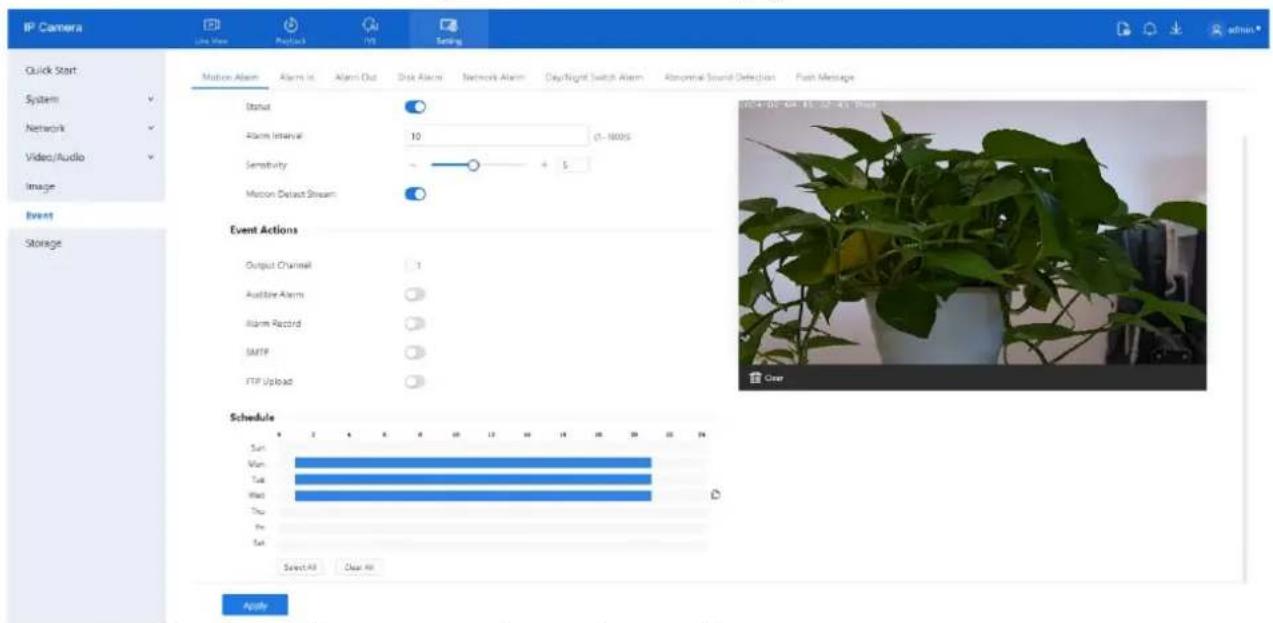Open Image settings in the sidebar
The width and height of the screenshot is (1273, 623).
(39, 186)
